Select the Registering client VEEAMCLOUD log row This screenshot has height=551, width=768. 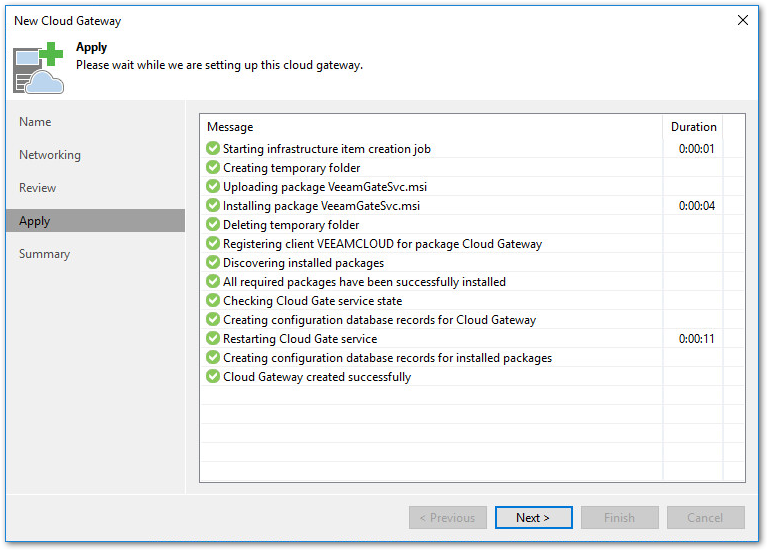[x=382, y=244]
